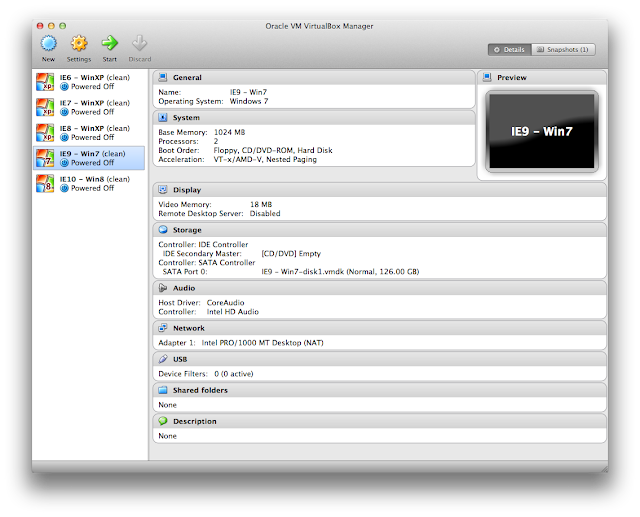Select the 'IE10 - Win8 (clean)' entry
The image size is (640, 517).
point(89,183)
